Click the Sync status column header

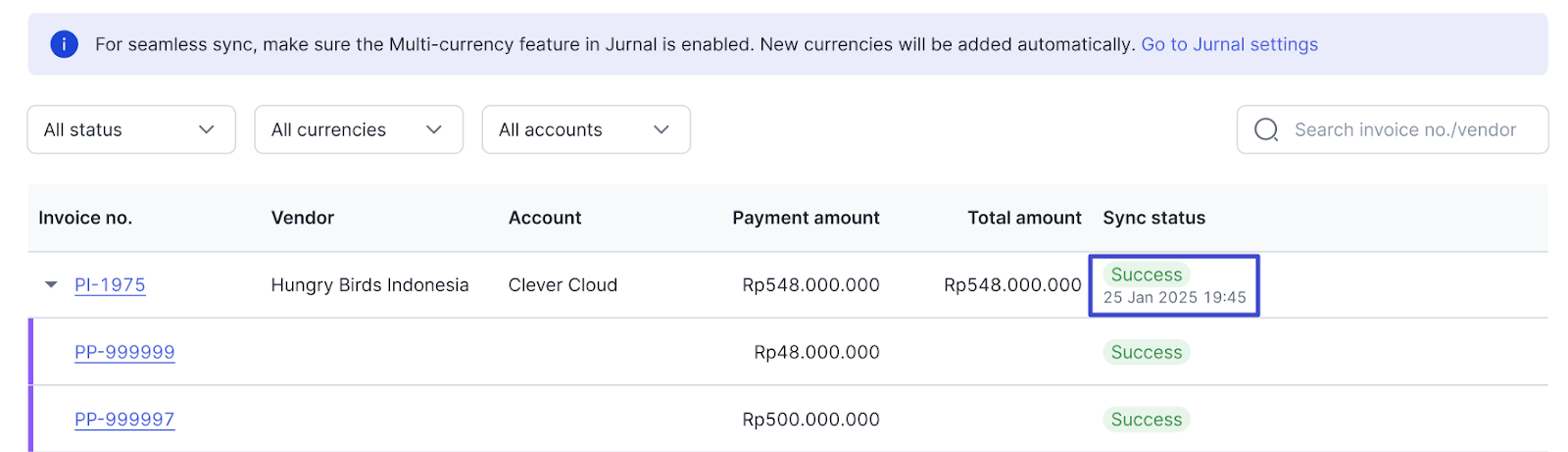(x=1154, y=218)
